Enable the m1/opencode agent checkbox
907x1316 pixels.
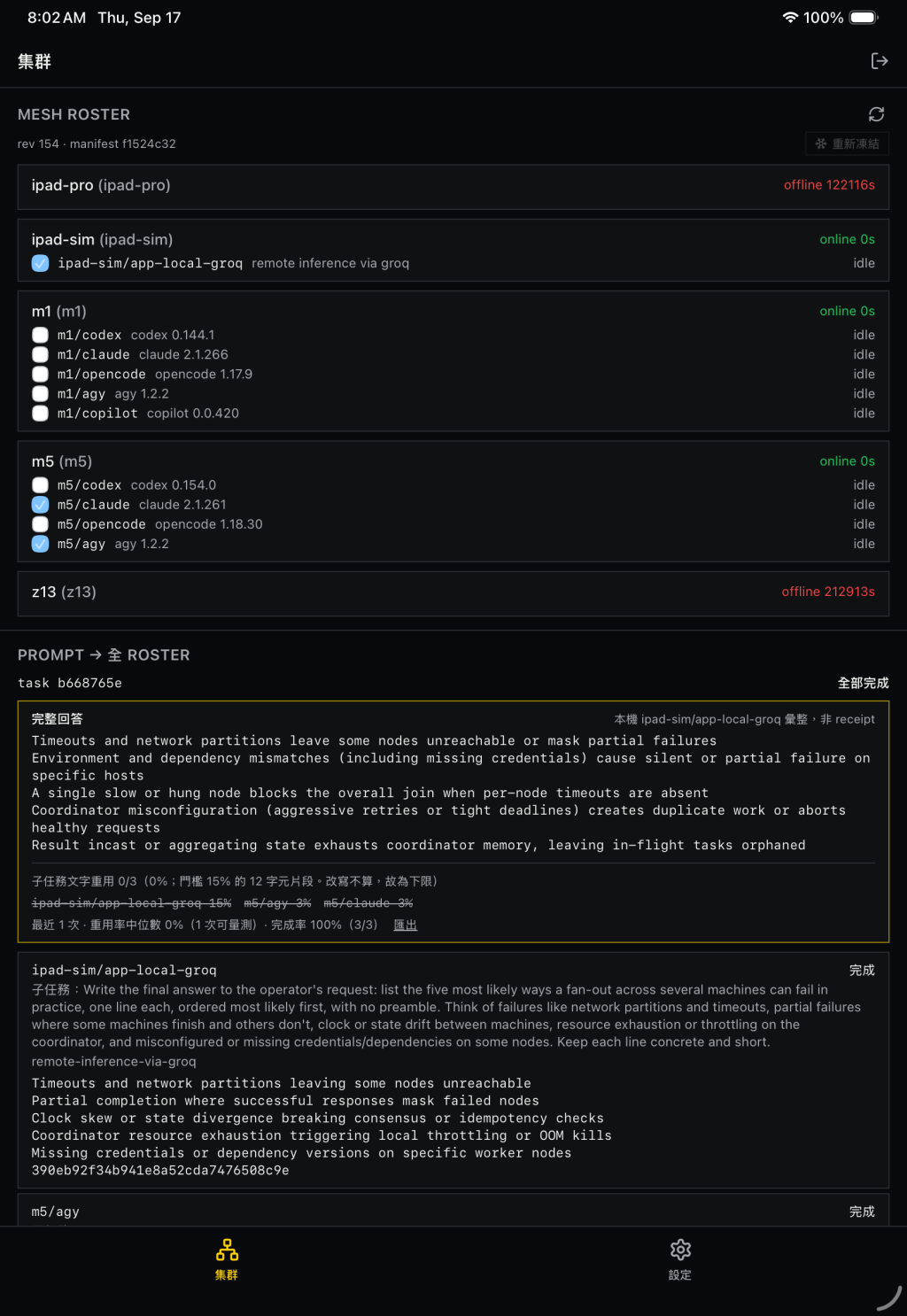(x=40, y=374)
